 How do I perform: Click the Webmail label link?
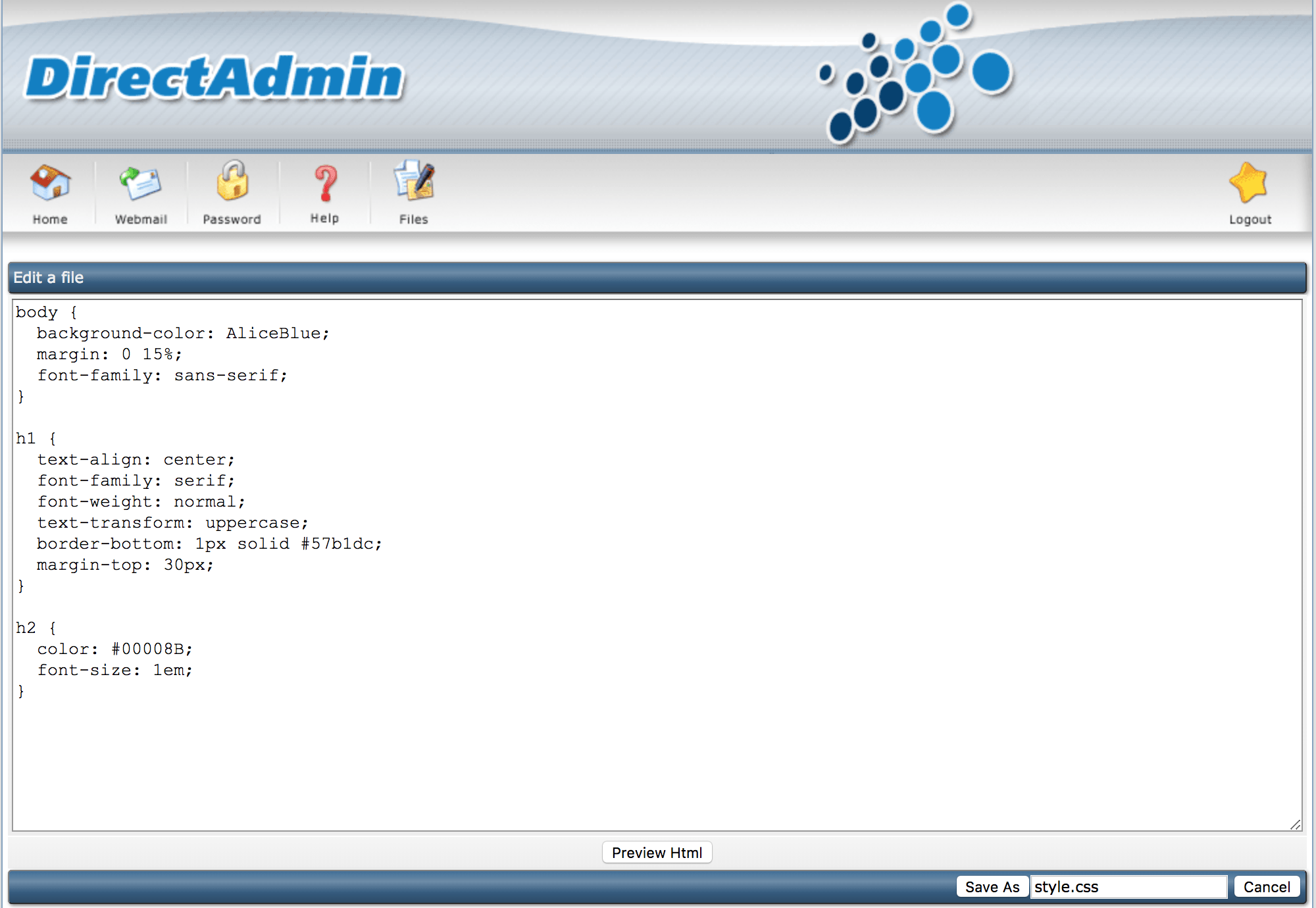click(x=141, y=219)
